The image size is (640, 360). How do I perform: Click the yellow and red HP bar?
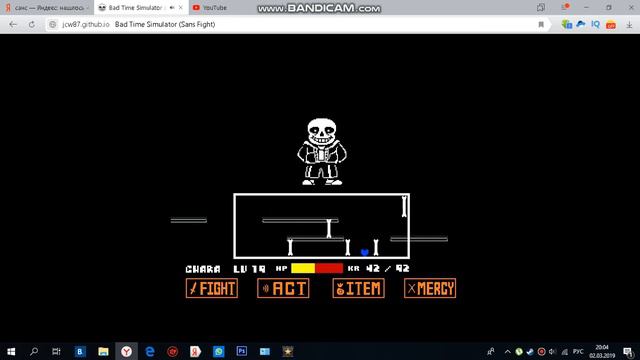[x=317, y=268]
